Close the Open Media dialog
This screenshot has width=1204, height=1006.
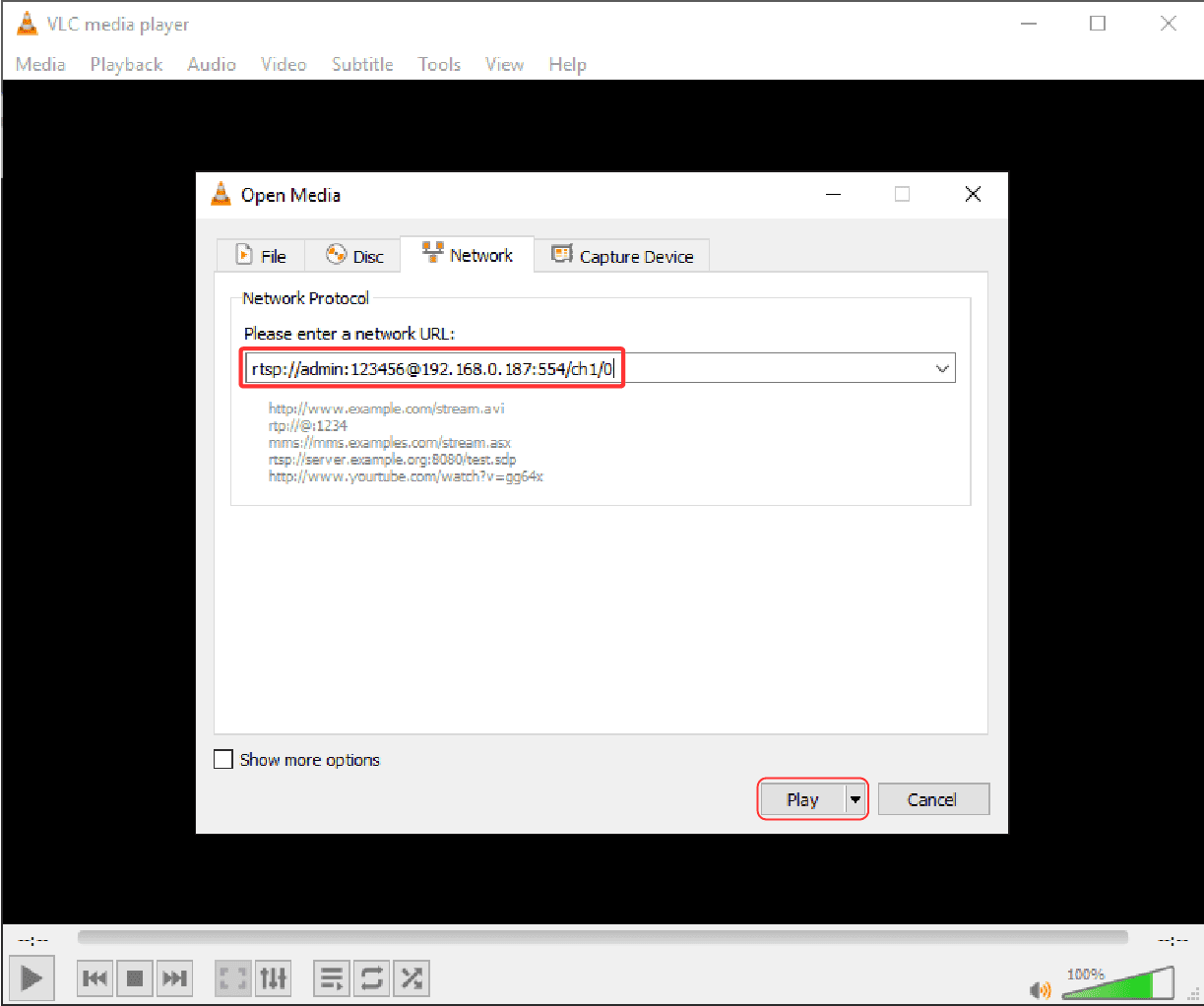[x=973, y=194]
